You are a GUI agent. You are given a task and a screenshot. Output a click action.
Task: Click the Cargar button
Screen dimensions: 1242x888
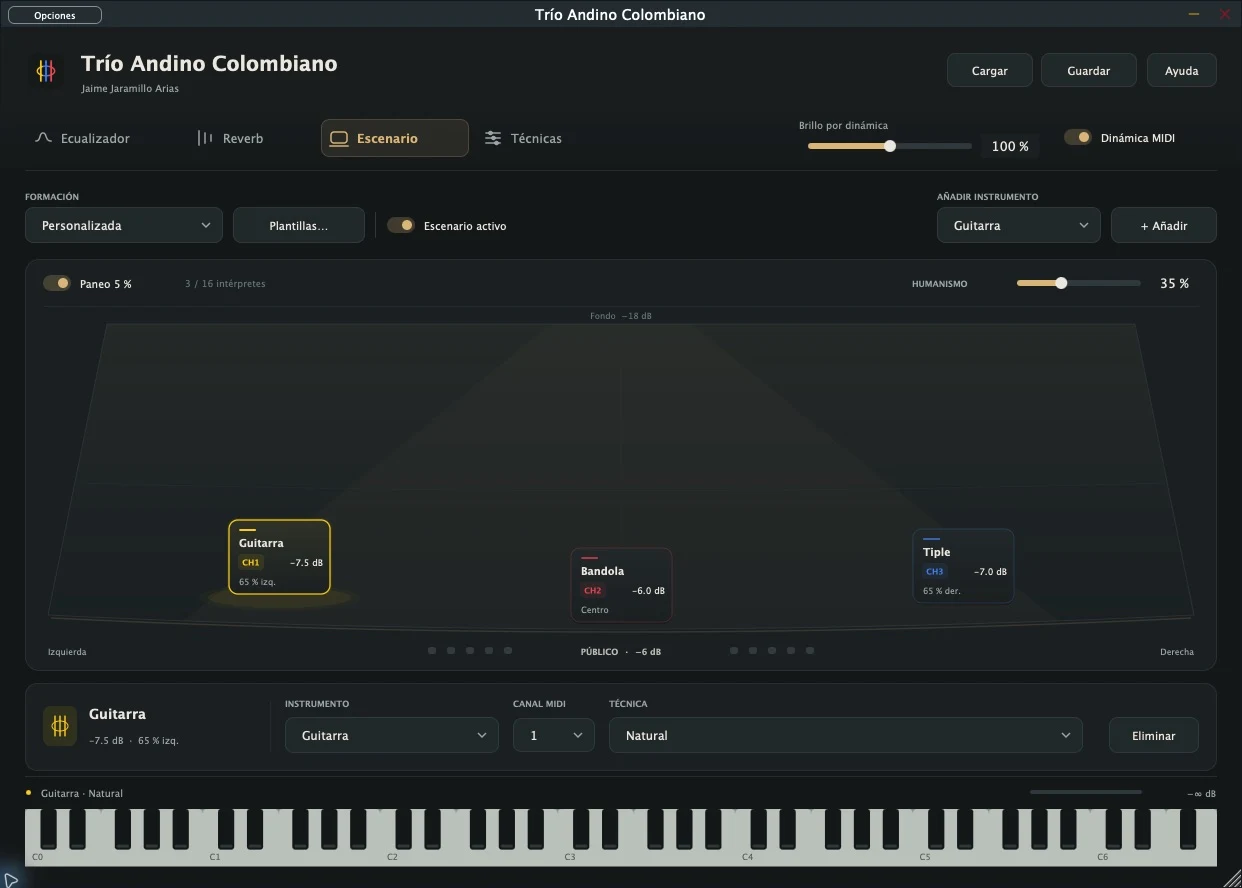[990, 71]
